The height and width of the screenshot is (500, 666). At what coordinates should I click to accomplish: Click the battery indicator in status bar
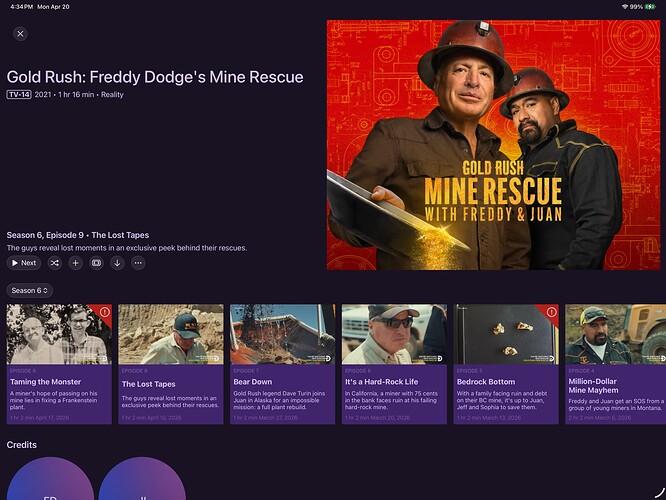coord(651,7)
